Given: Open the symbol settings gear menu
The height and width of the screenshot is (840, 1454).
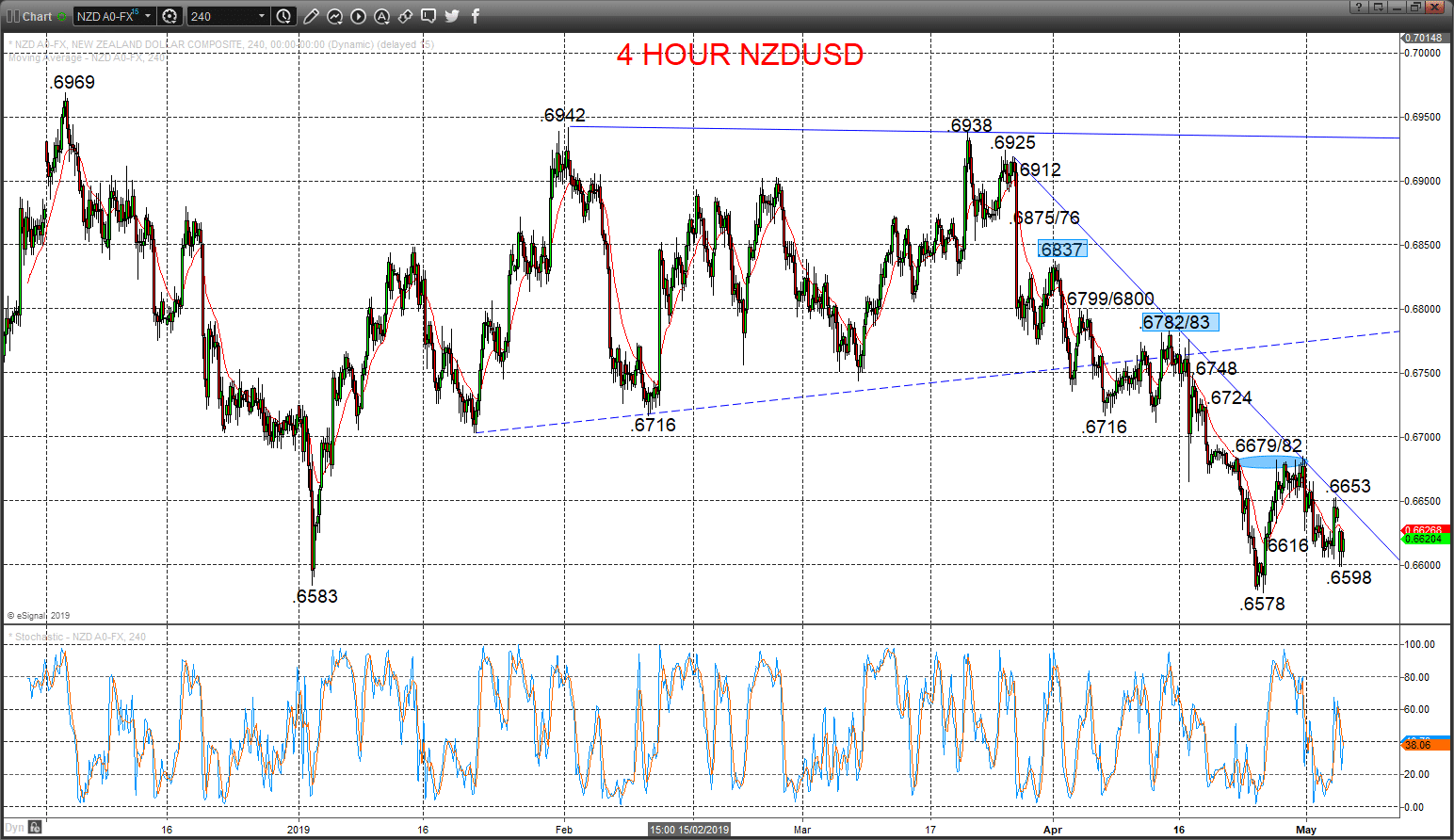Looking at the screenshot, I should tap(170, 16).
